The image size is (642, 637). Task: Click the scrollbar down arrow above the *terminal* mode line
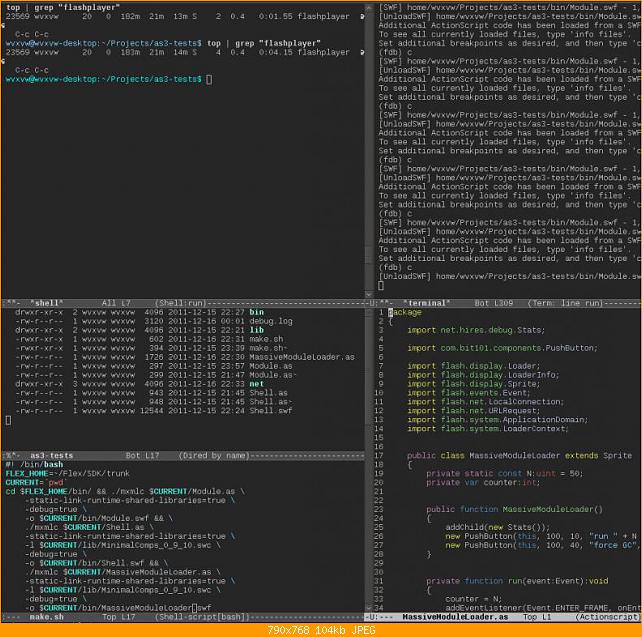click(369, 294)
